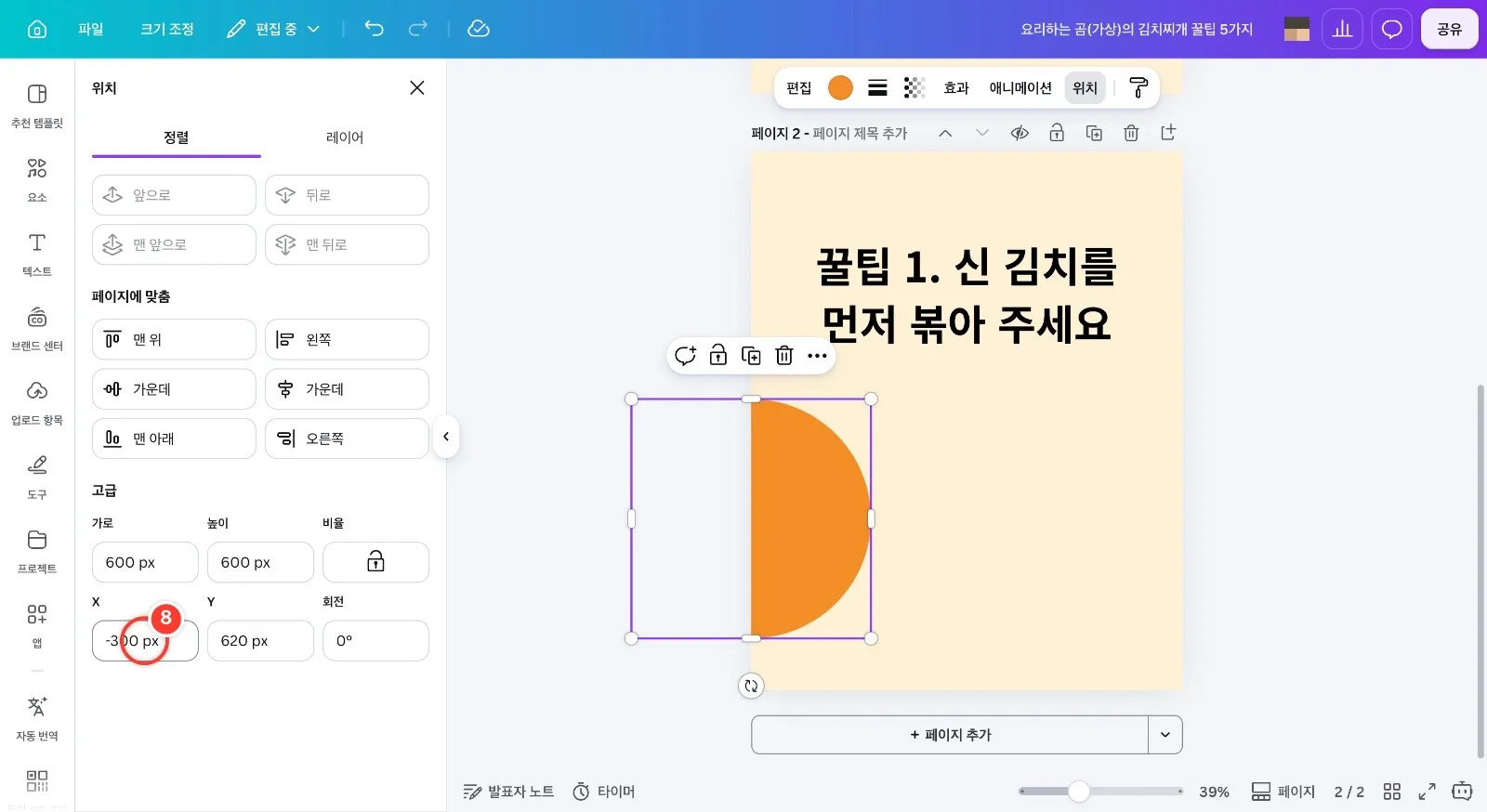
Task: Open the transparency checkerboard icon
Action: (x=915, y=87)
